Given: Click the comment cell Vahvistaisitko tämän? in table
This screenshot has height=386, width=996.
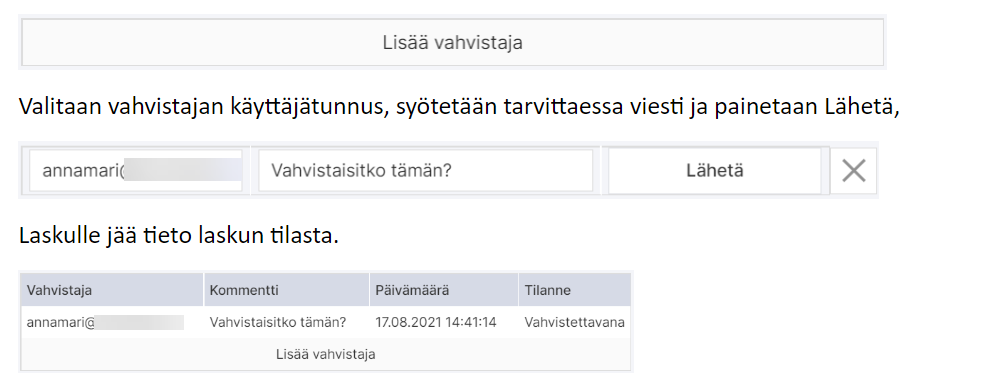Looking at the screenshot, I should pyautogui.click(x=278, y=323).
